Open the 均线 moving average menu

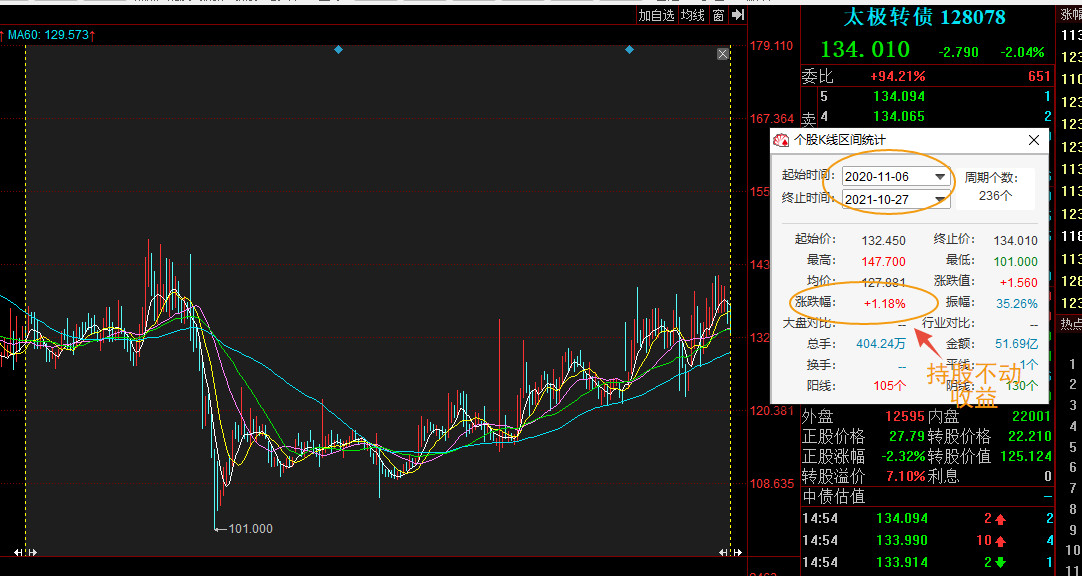692,15
